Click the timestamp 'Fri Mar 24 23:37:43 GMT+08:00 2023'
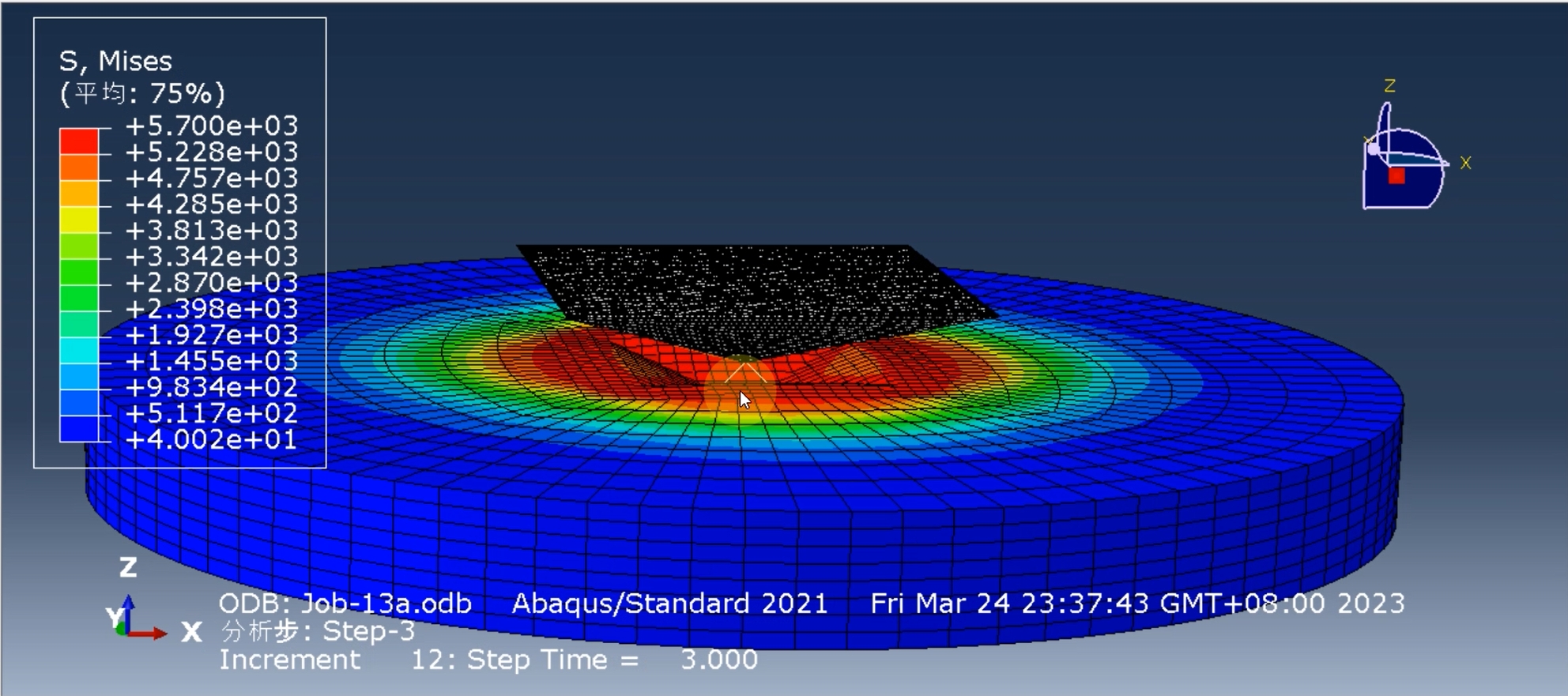 (1137, 604)
